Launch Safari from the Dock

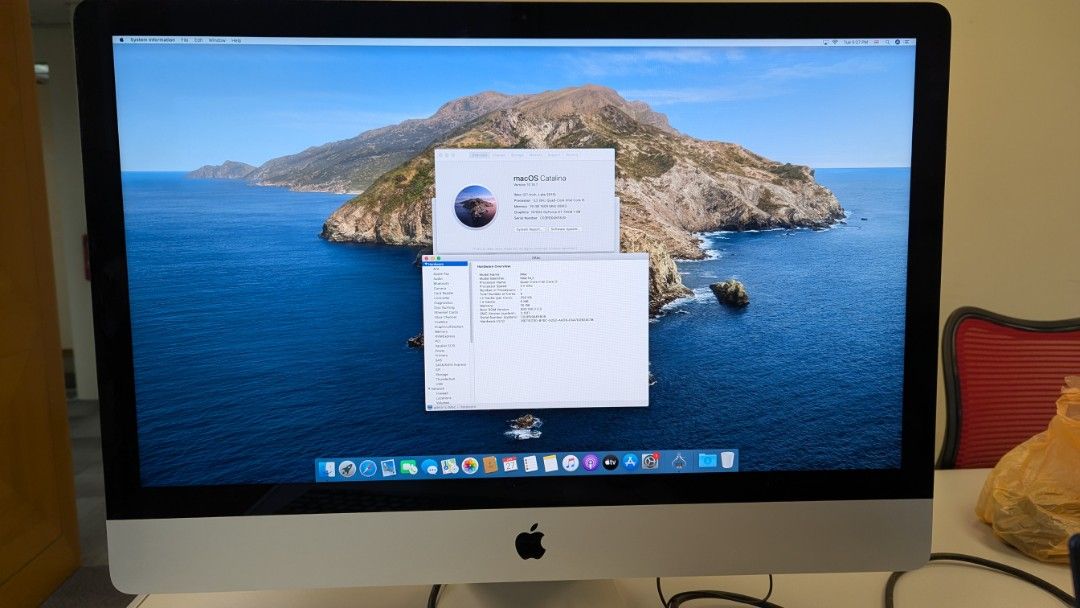click(368, 468)
